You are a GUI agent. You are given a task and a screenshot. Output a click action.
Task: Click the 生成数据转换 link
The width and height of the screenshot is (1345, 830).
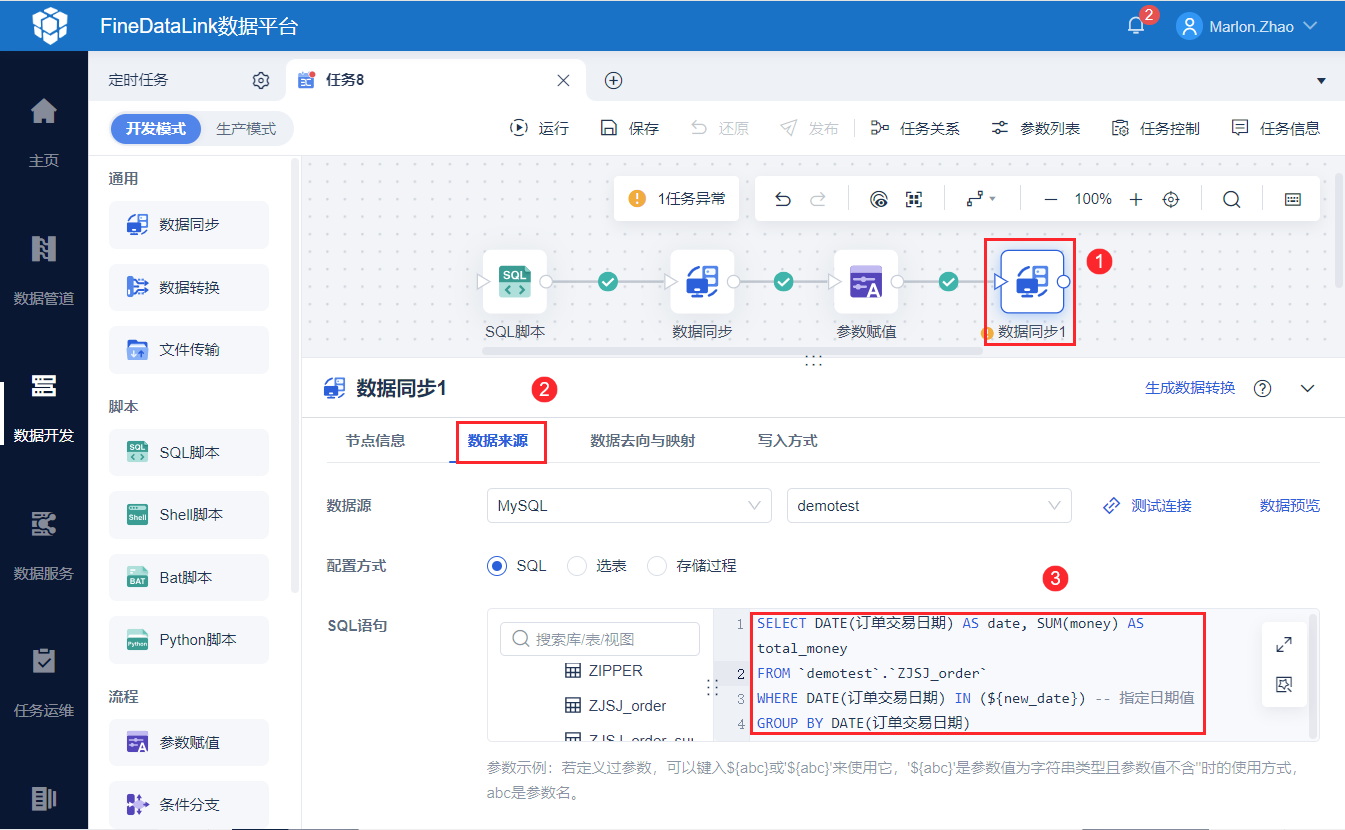(1190, 388)
